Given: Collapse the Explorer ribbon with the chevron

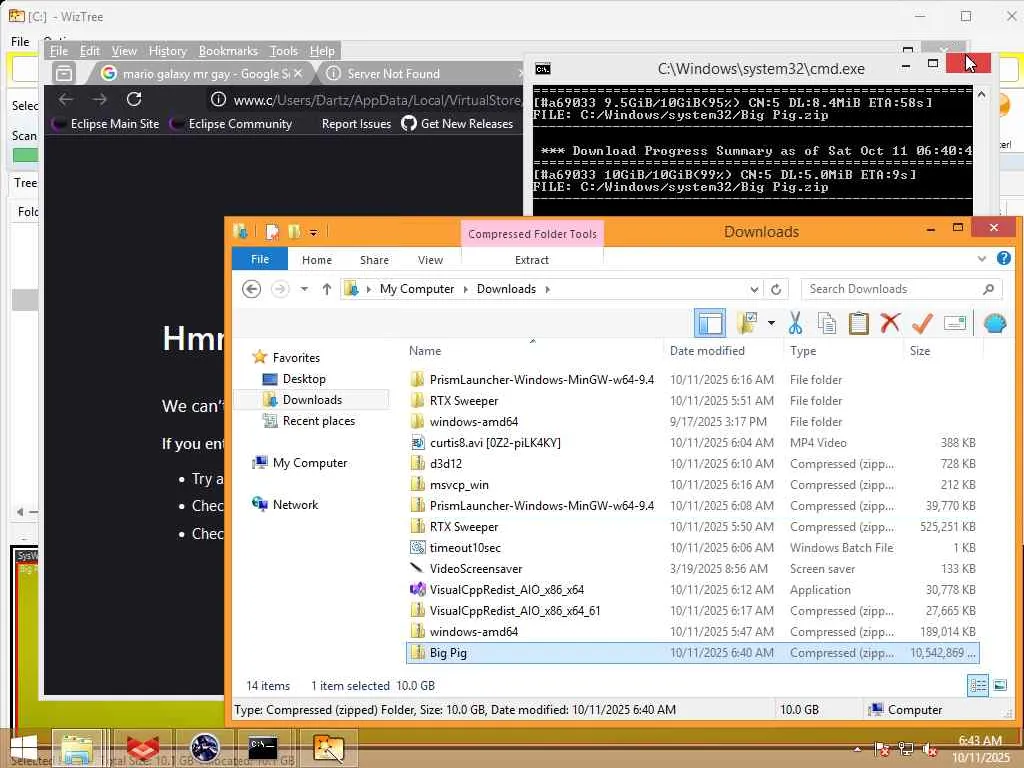Looking at the screenshot, I should click(x=982, y=259).
